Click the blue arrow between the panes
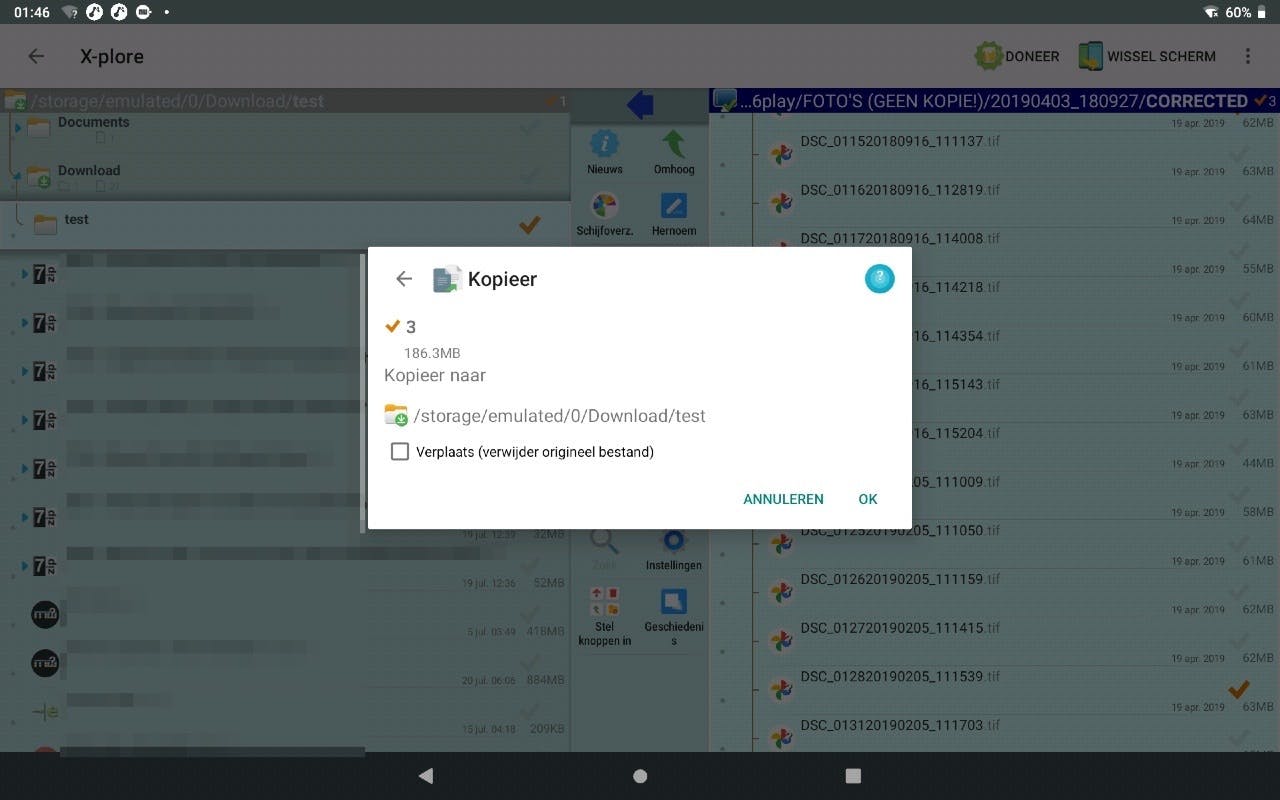The width and height of the screenshot is (1280, 800). [640, 104]
